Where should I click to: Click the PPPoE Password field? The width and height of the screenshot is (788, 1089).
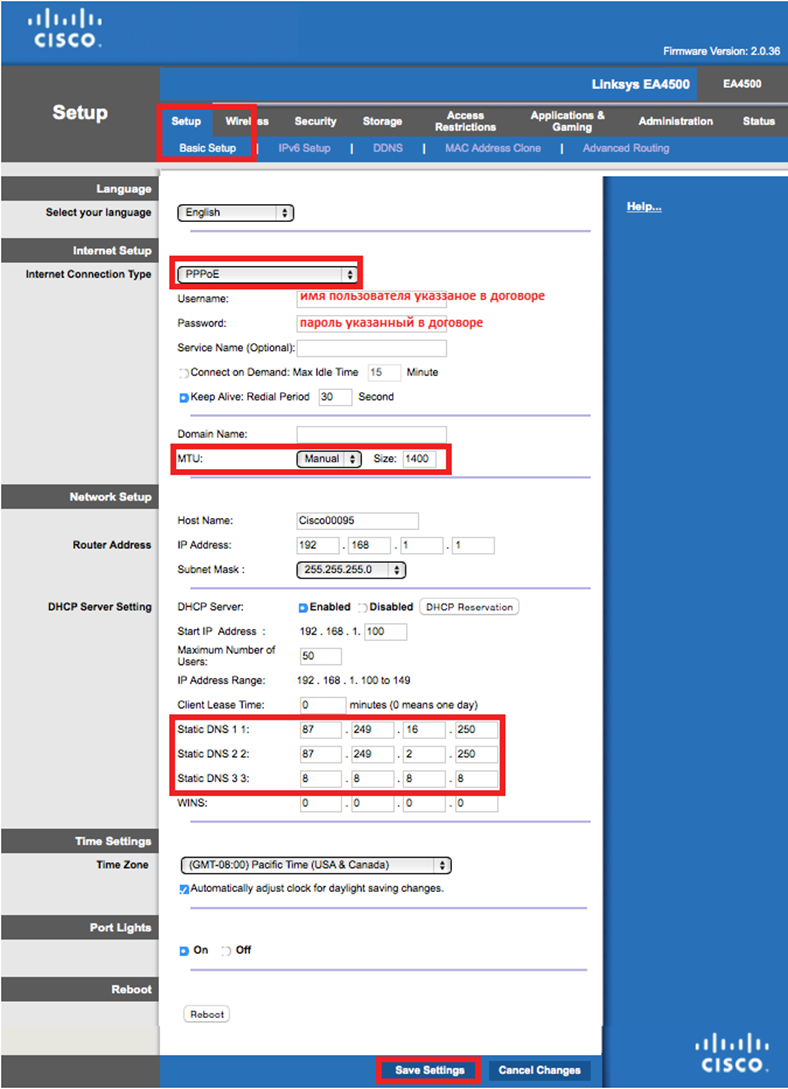click(x=371, y=324)
